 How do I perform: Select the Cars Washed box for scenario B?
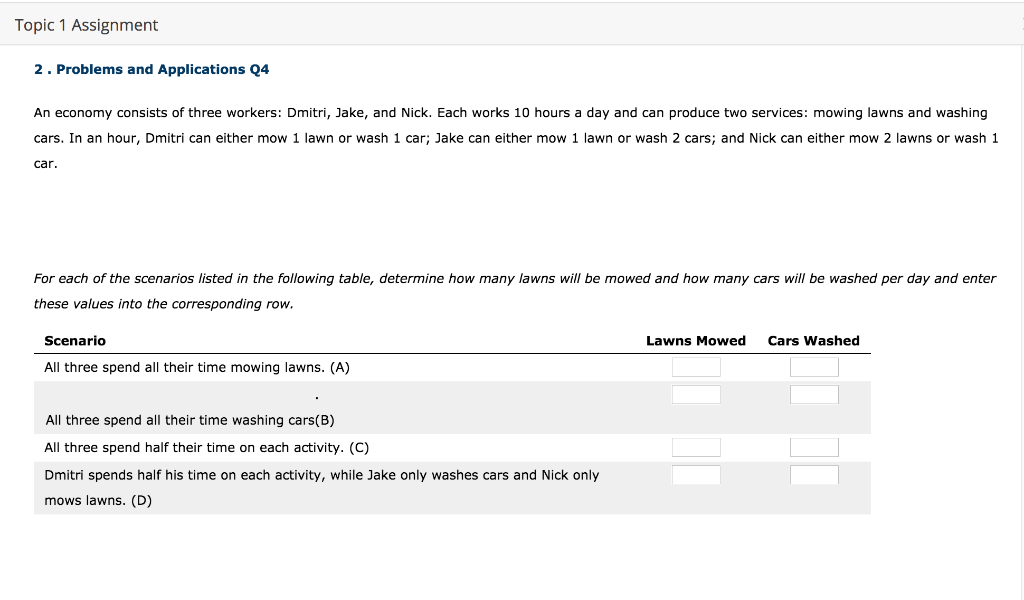pyautogui.click(x=814, y=394)
